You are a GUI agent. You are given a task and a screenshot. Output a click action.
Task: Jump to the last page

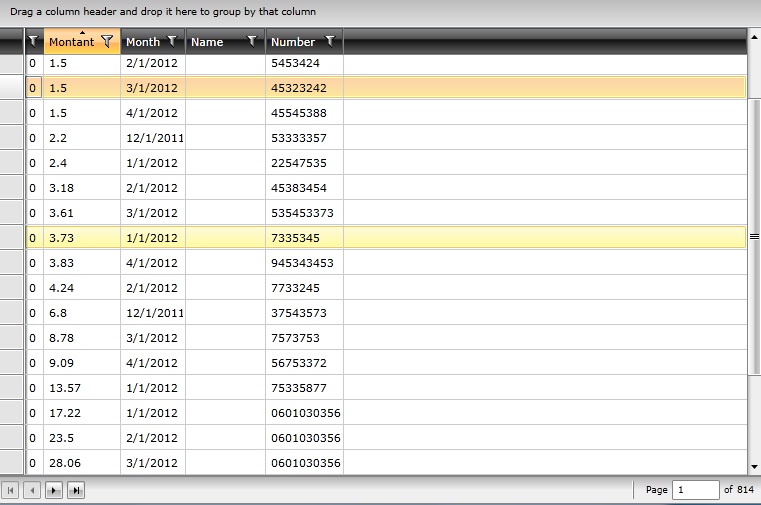76,490
